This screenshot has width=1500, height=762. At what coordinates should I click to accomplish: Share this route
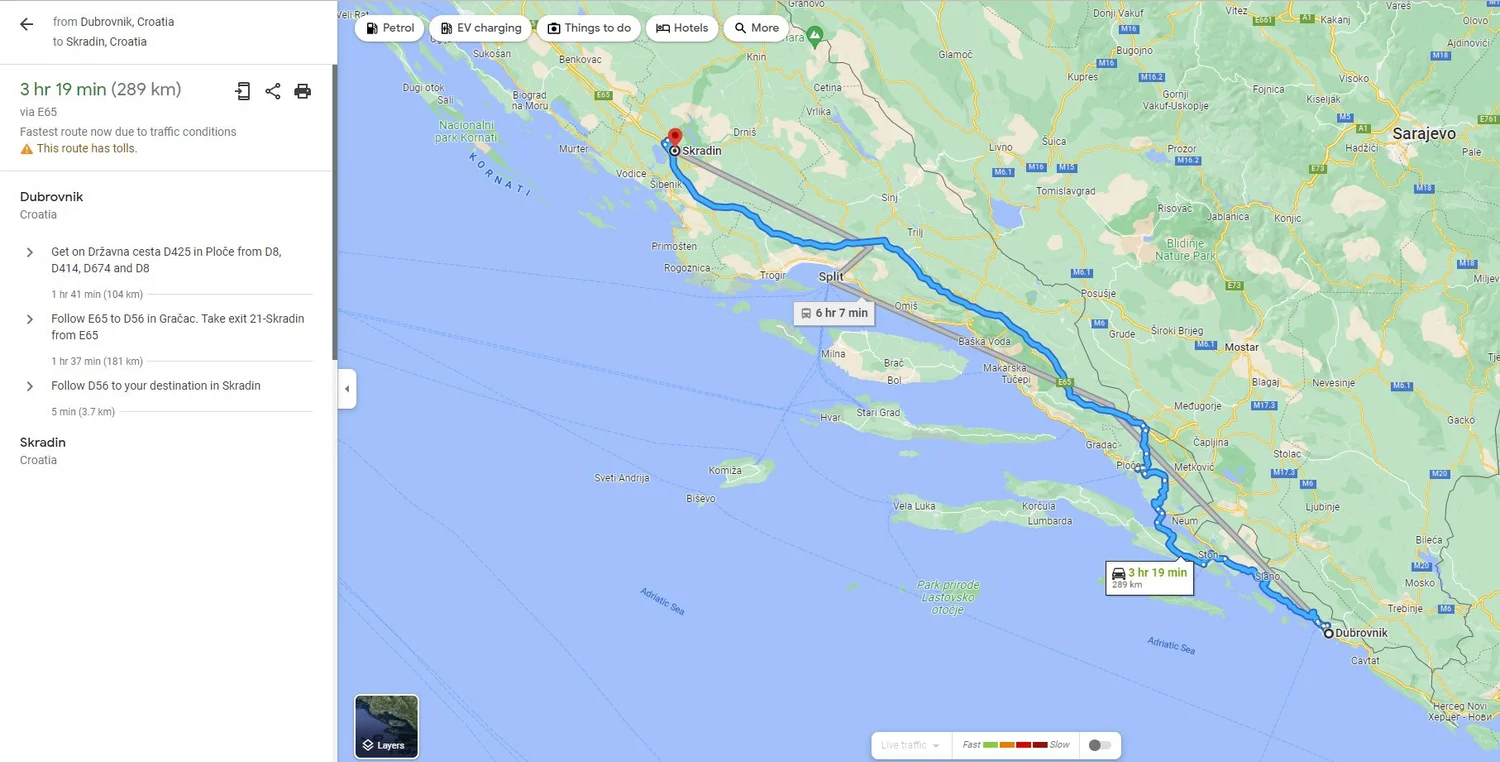point(273,91)
